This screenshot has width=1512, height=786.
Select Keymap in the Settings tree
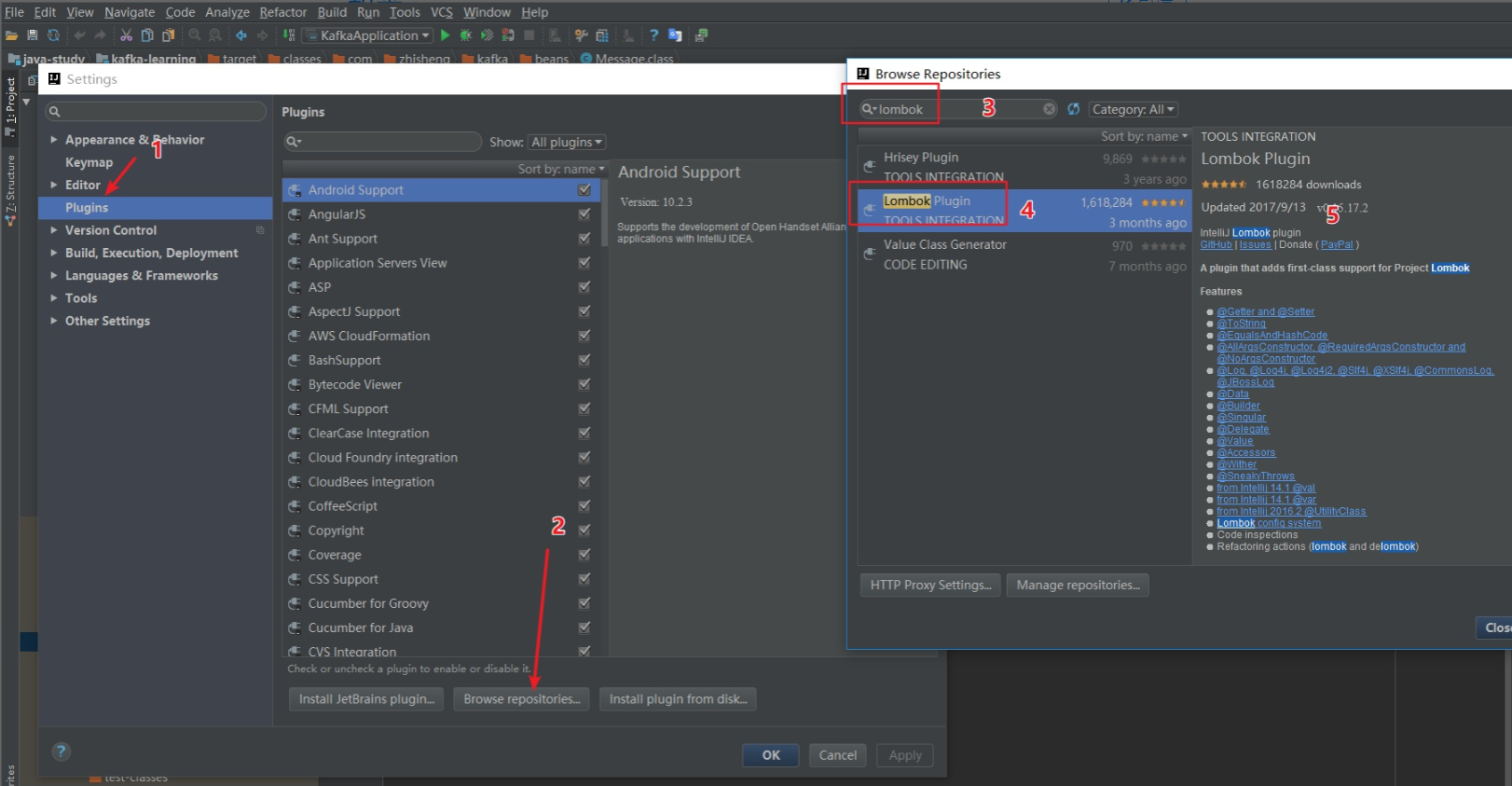pyautogui.click(x=89, y=162)
